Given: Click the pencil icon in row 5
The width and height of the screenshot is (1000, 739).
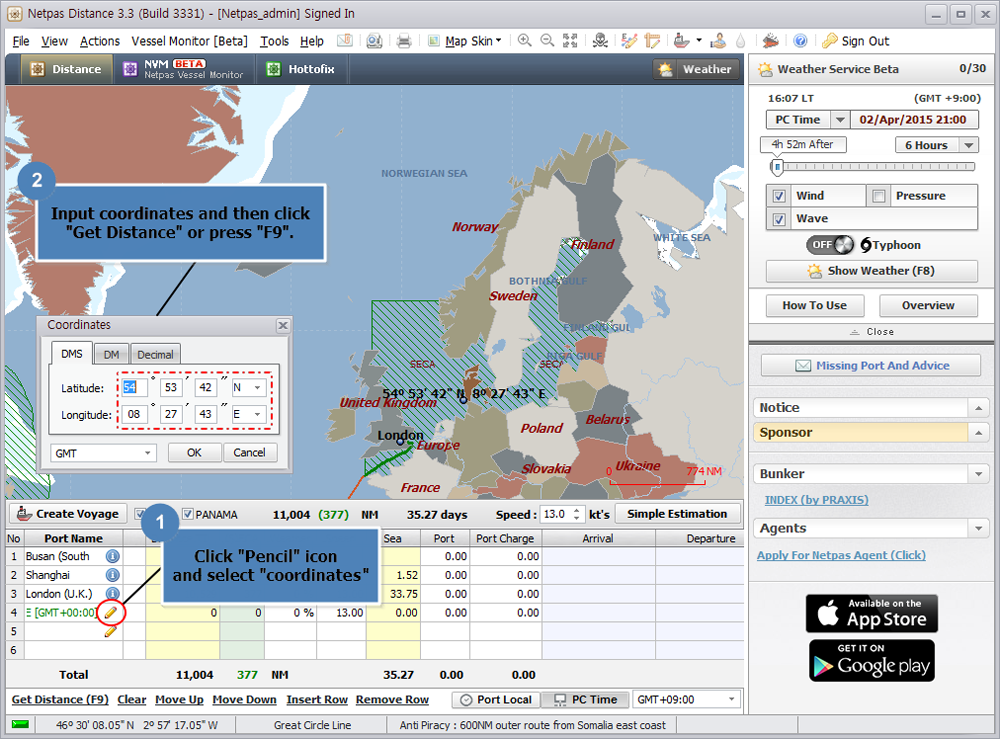Looking at the screenshot, I should pos(111,631).
